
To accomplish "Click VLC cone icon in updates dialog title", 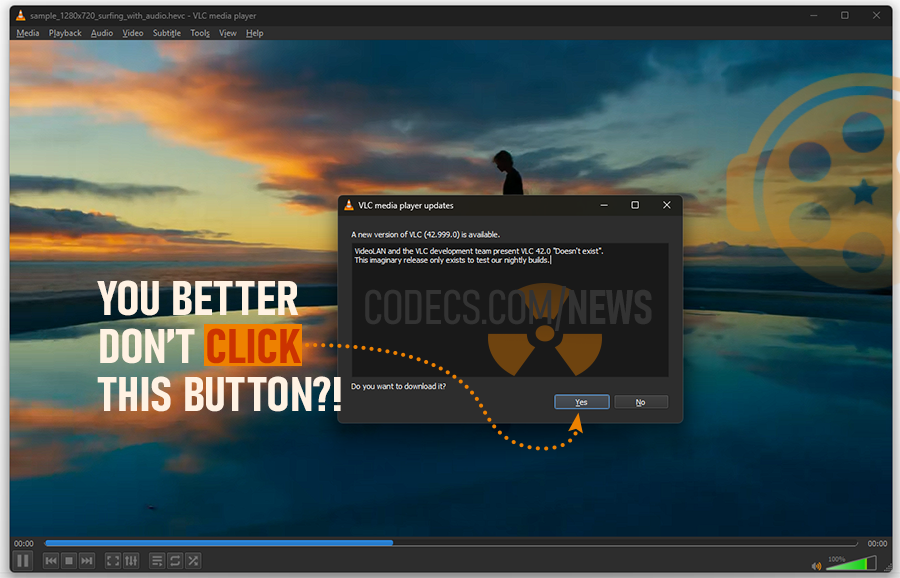I will tap(349, 205).
